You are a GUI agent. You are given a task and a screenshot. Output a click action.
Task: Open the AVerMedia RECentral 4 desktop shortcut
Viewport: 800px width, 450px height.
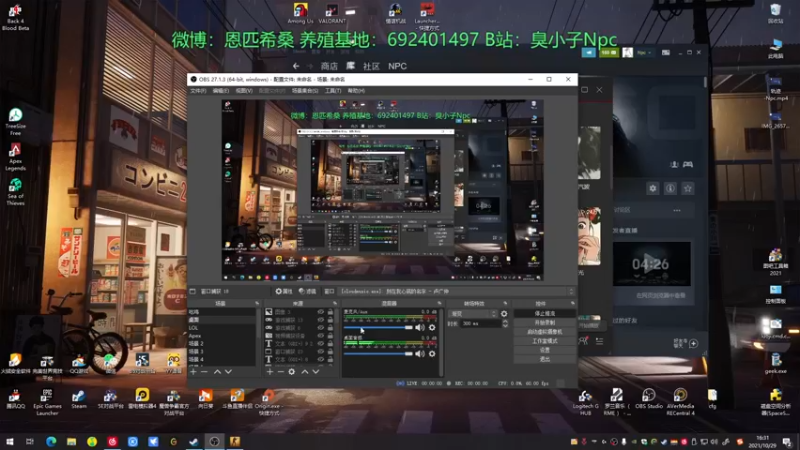coord(680,402)
